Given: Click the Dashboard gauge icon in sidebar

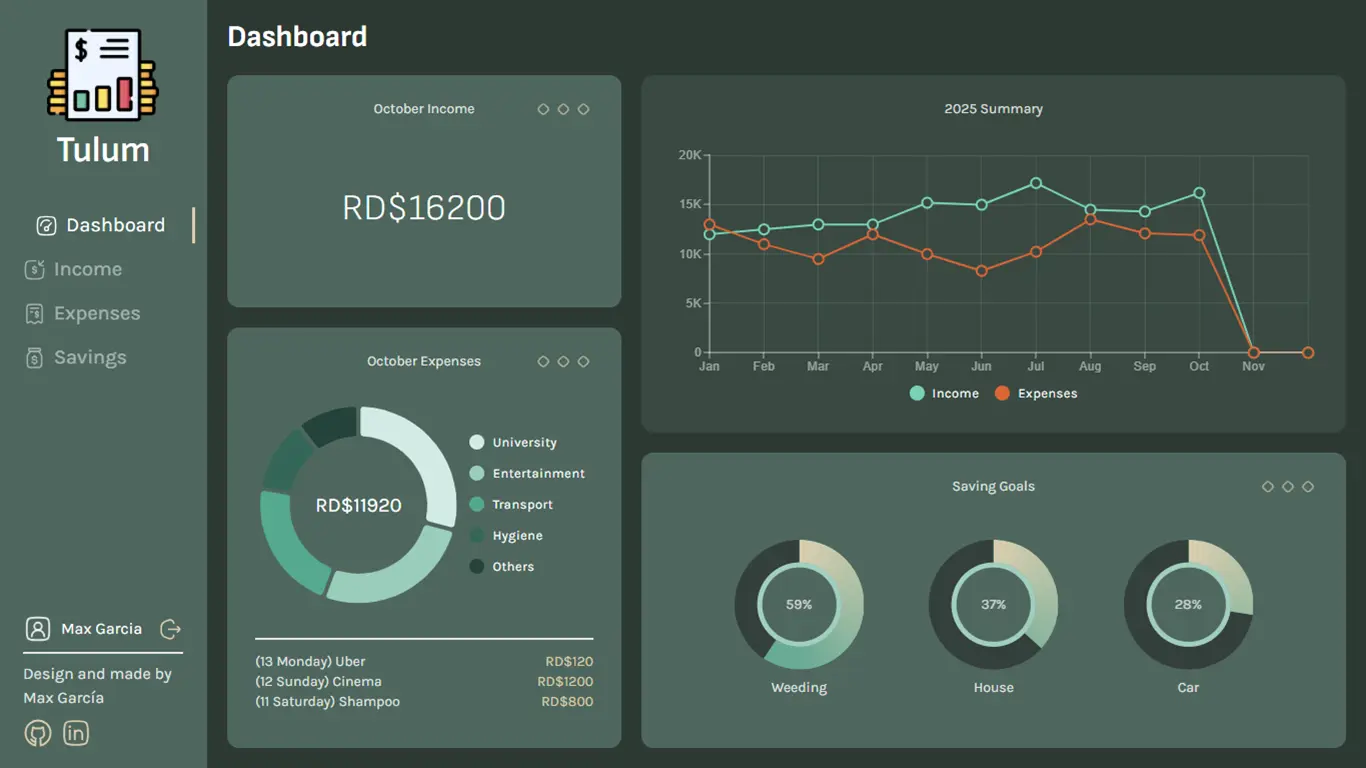Looking at the screenshot, I should click(46, 226).
